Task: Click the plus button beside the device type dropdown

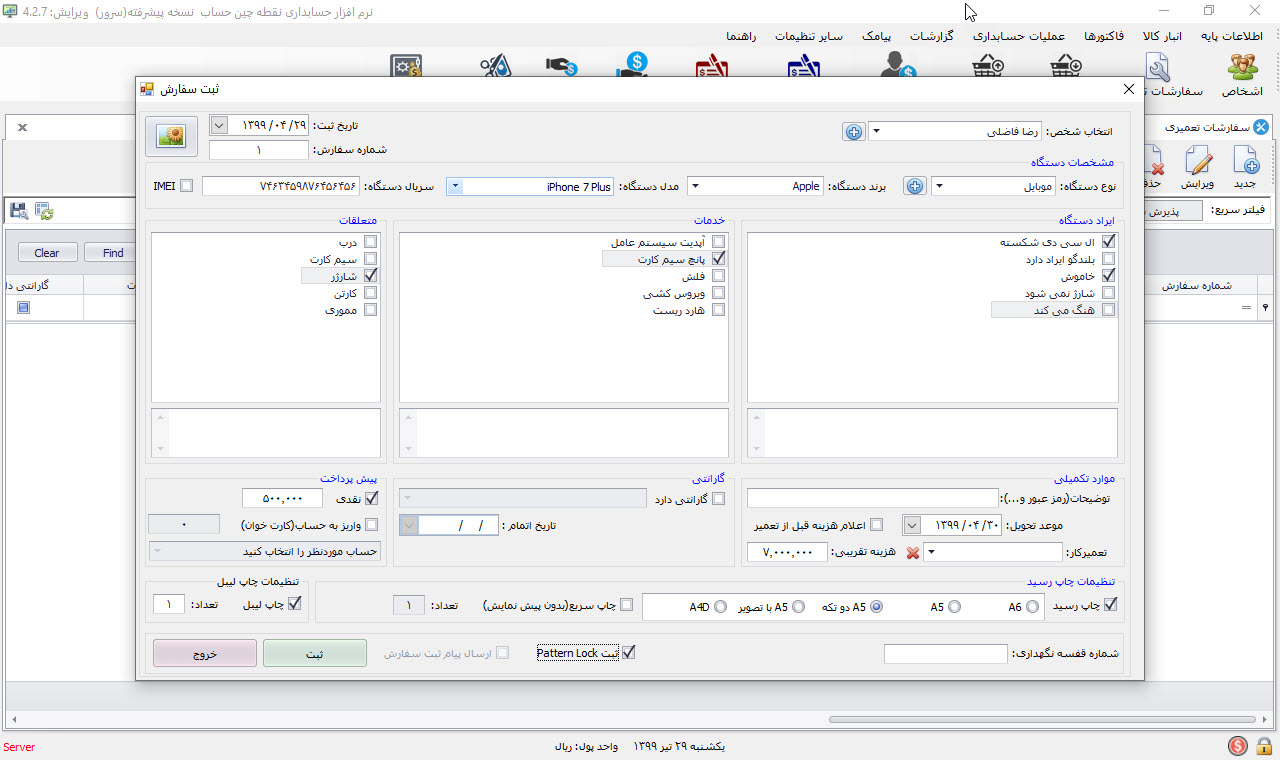Action: coord(914,186)
